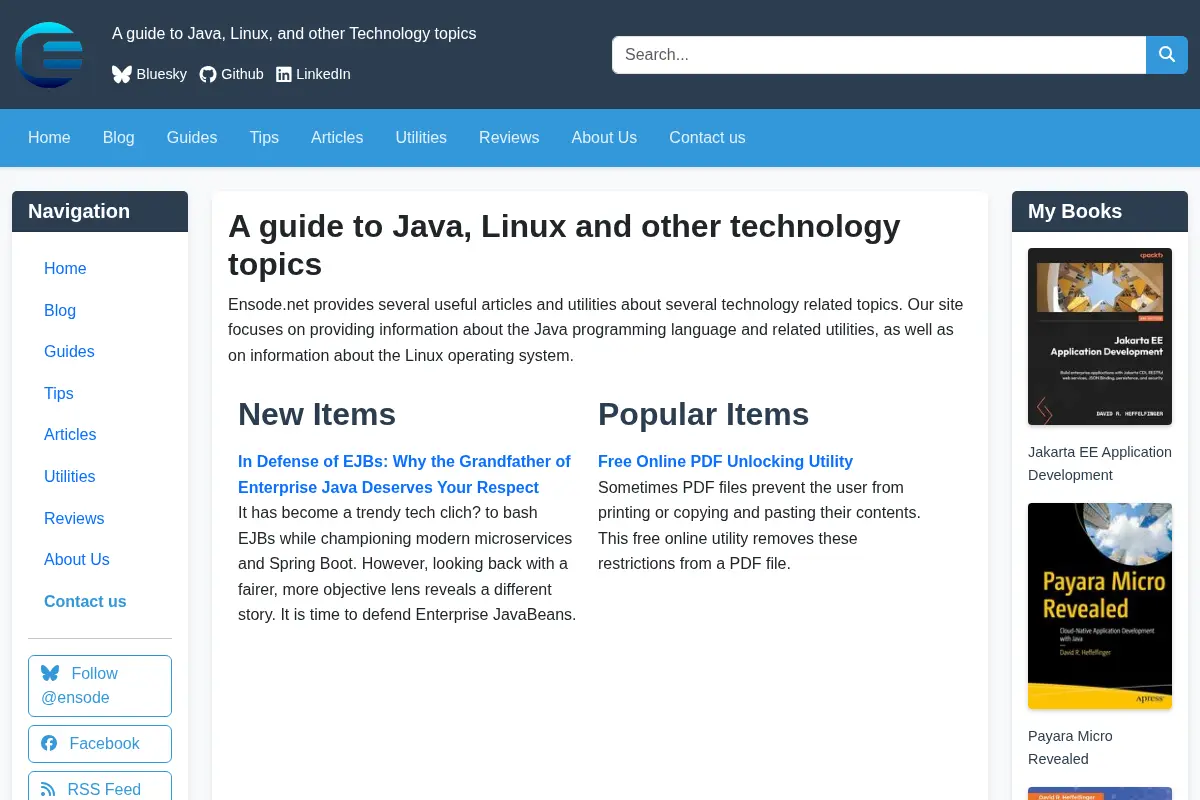Select Tips in the Navigation sidebar
Image resolution: width=1200 pixels, height=800 pixels.
(x=59, y=393)
